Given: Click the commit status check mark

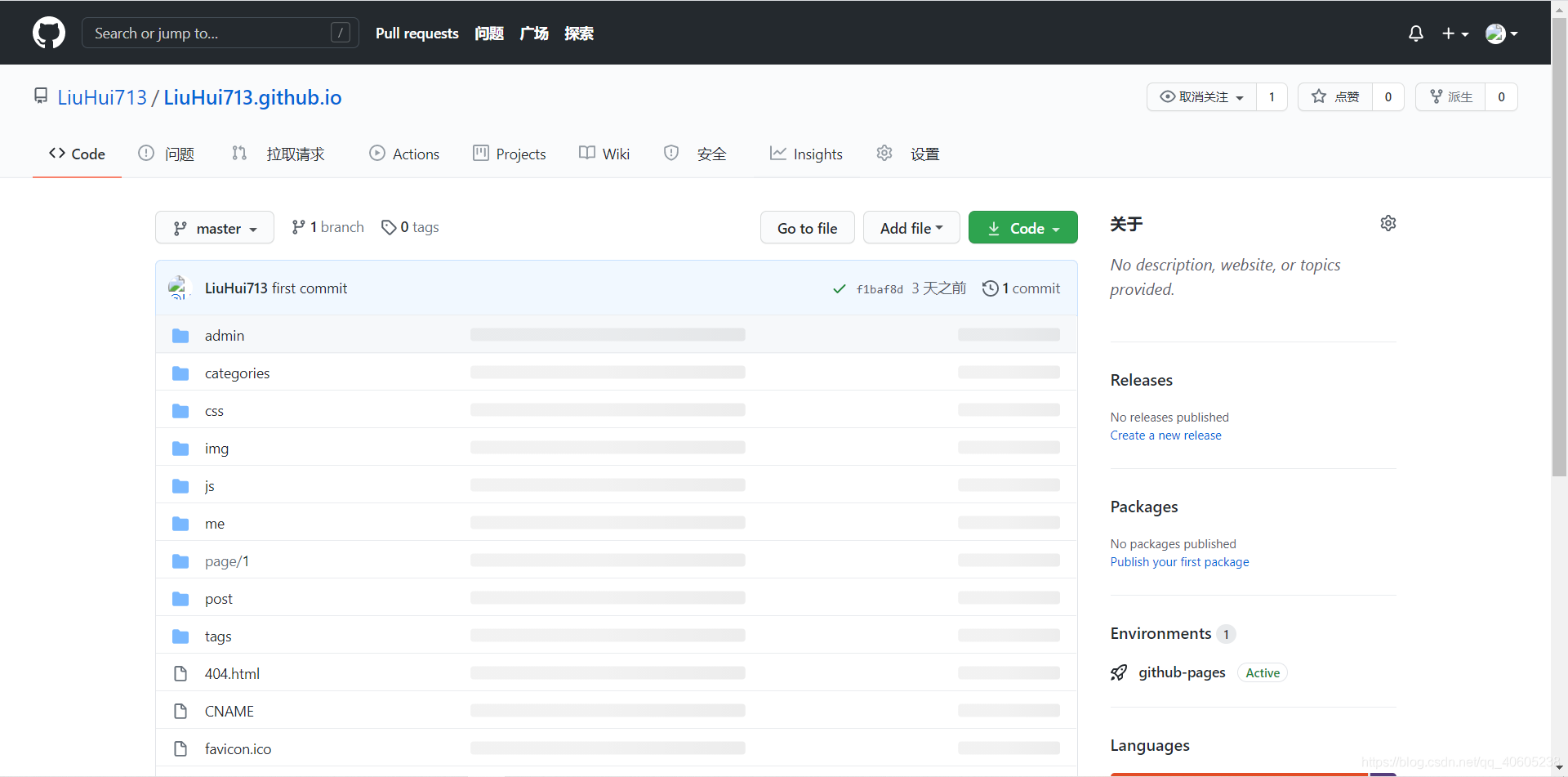Looking at the screenshot, I should point(839,288).
